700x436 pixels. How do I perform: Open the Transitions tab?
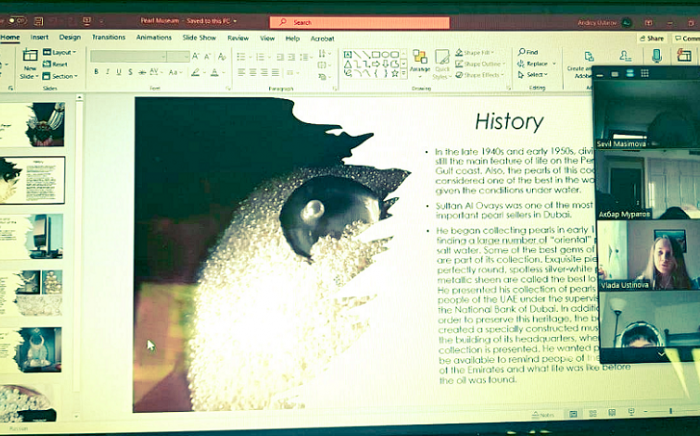pyautogui.click(x=109, y=38)
